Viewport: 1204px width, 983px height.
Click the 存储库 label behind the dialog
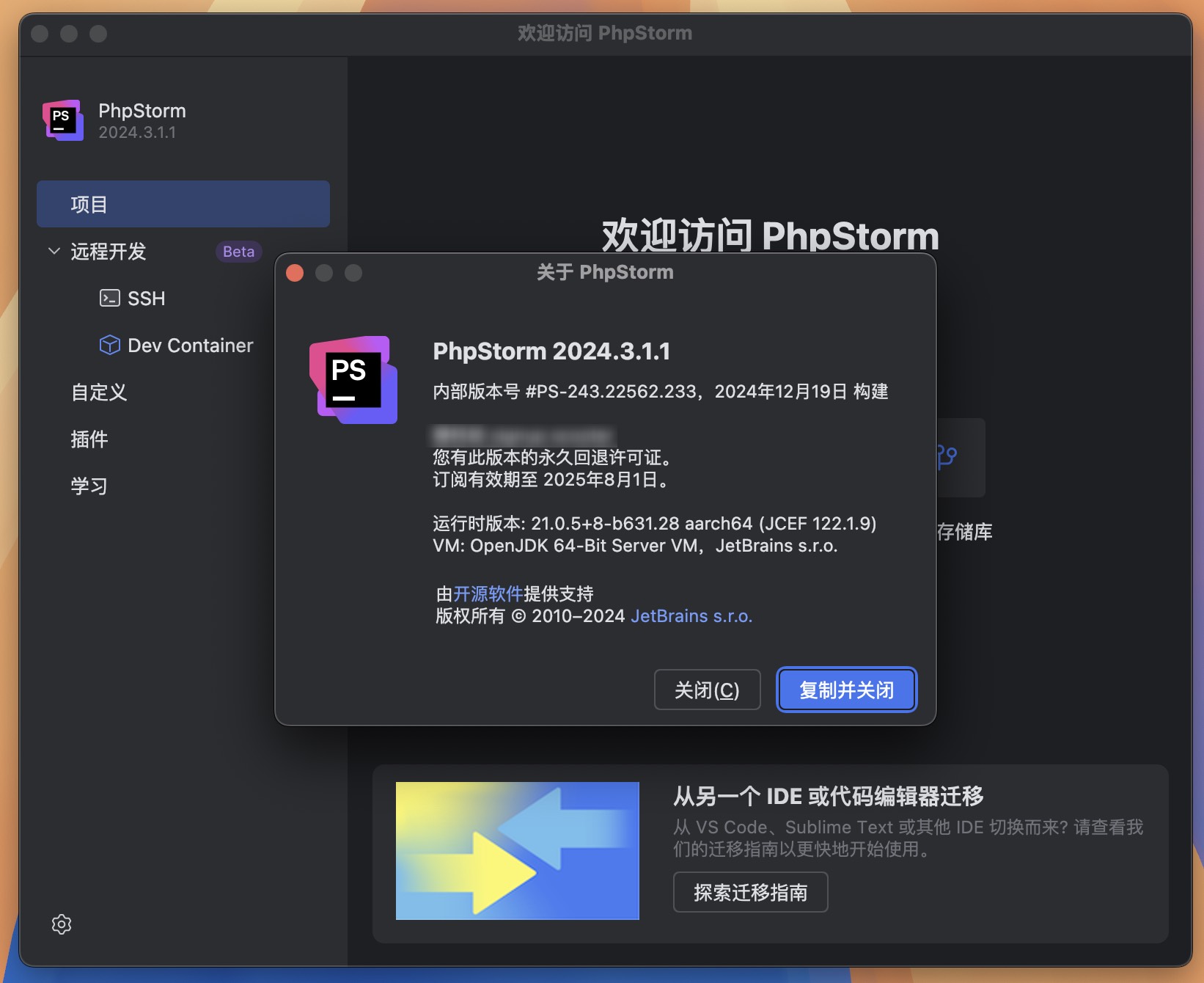tap(964, 532)
